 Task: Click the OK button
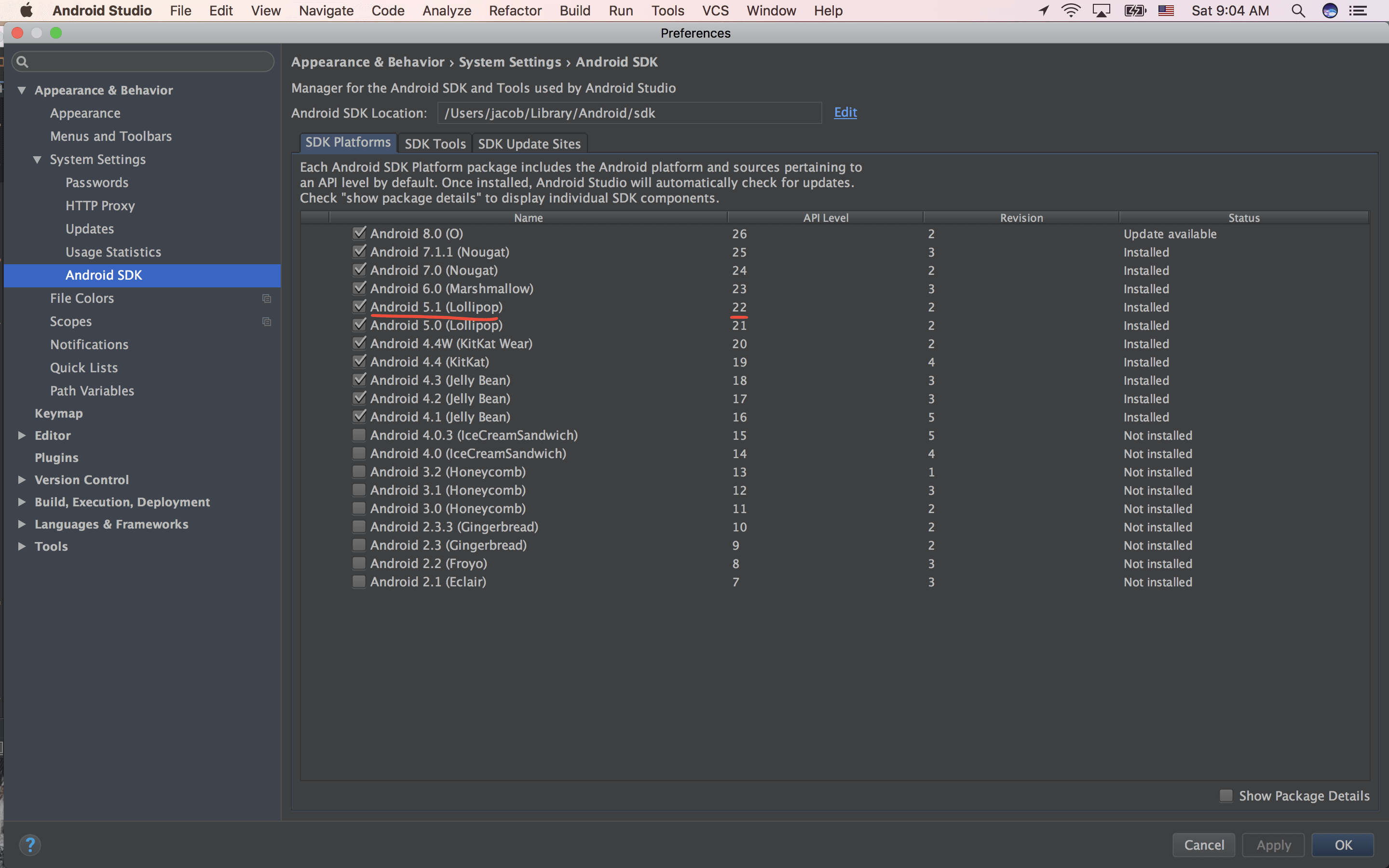pyautogui.click(x=1343, y=844)
